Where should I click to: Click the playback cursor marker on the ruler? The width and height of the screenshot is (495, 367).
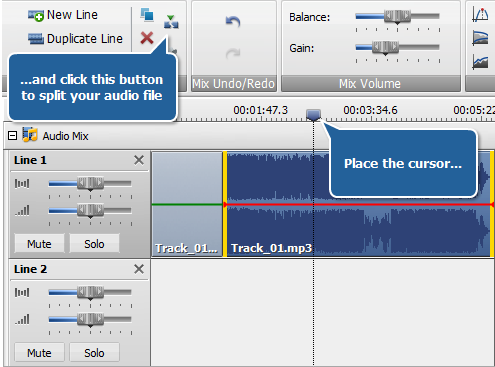point(313,115)
